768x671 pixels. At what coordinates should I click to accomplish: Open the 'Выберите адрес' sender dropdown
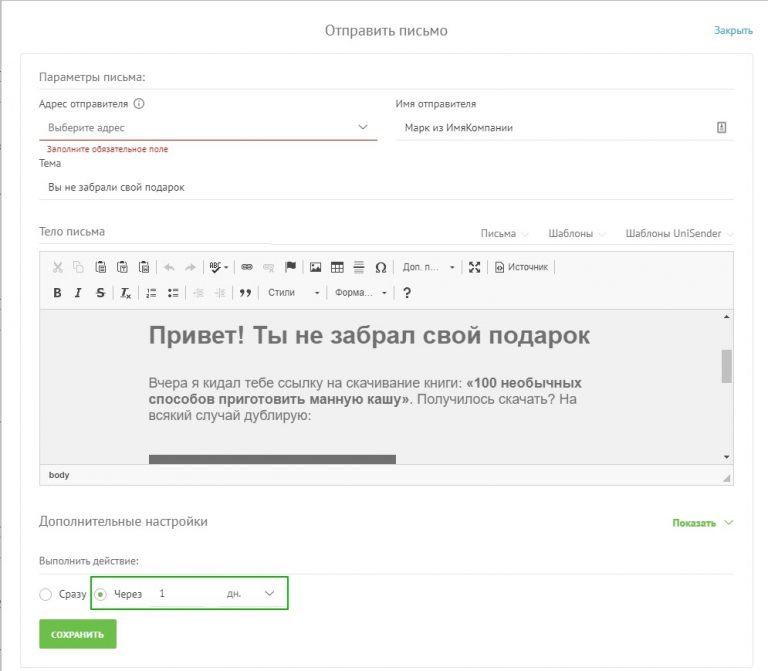tap(207, 127)
